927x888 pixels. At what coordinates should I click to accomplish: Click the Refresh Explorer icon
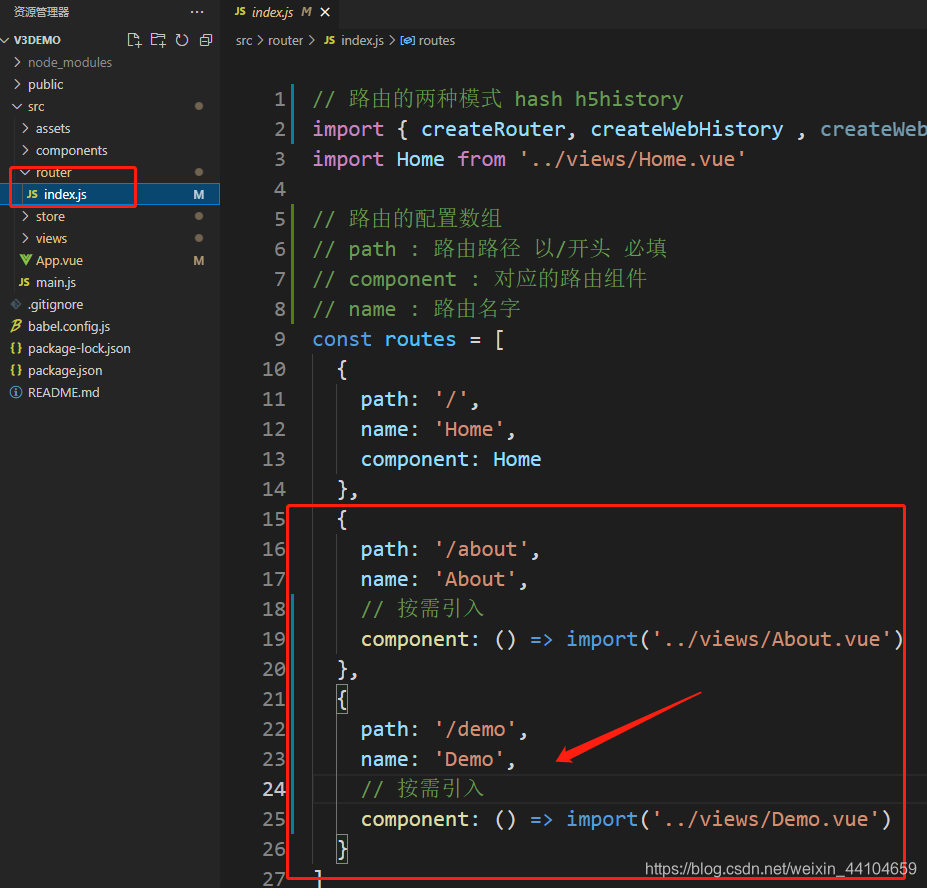[x=182, y=40]
